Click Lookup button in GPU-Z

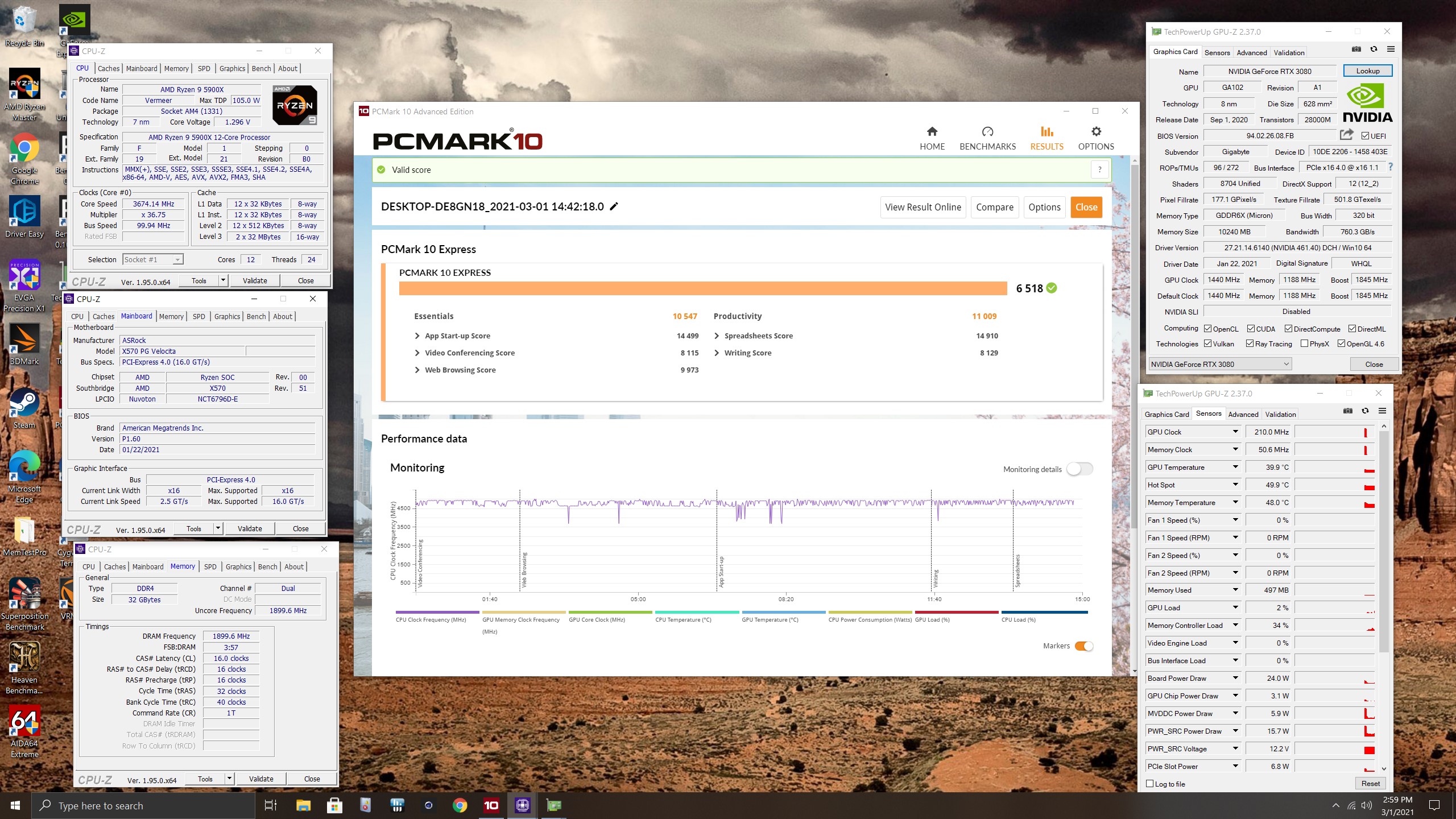[x=1368, y=71]
